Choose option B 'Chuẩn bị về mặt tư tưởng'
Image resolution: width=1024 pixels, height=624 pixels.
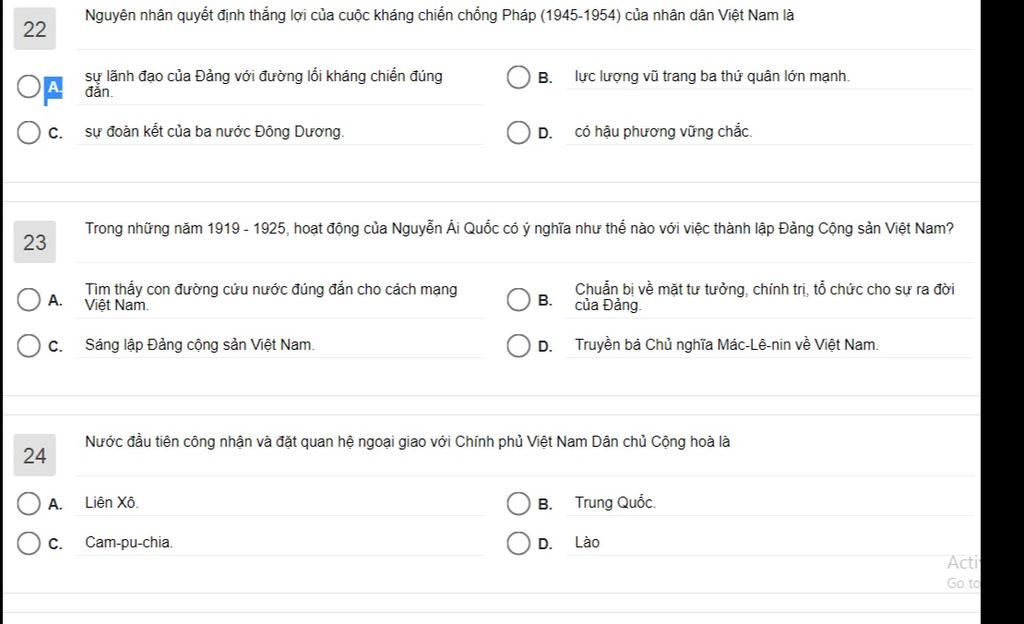tap(519, 300)
